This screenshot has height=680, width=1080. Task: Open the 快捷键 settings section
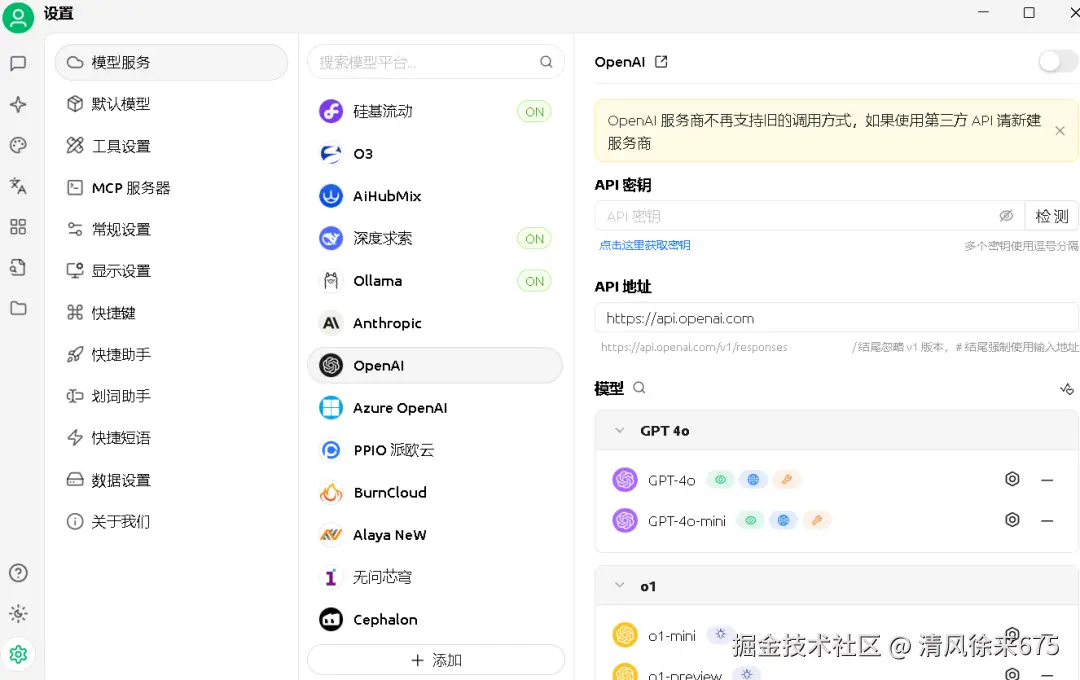tap(171, 313)
